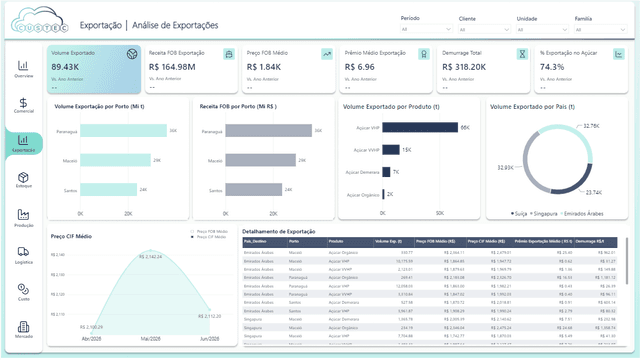The image size is (640, 360).
Task: Sort table by Pais_Destino column header
Action: pyautogui.click(x=264, y=242)
